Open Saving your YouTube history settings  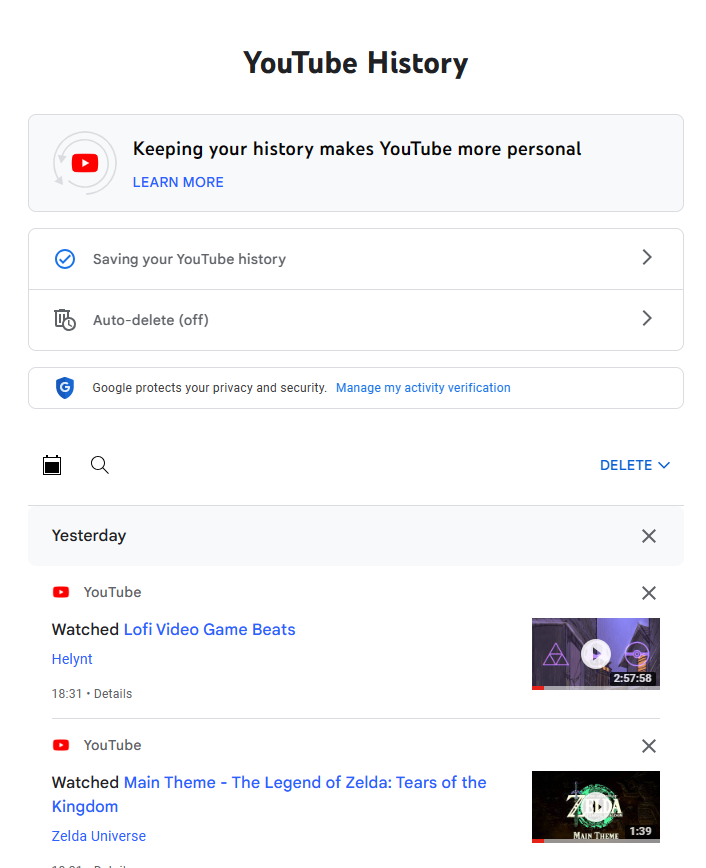[x=355, y=259]
